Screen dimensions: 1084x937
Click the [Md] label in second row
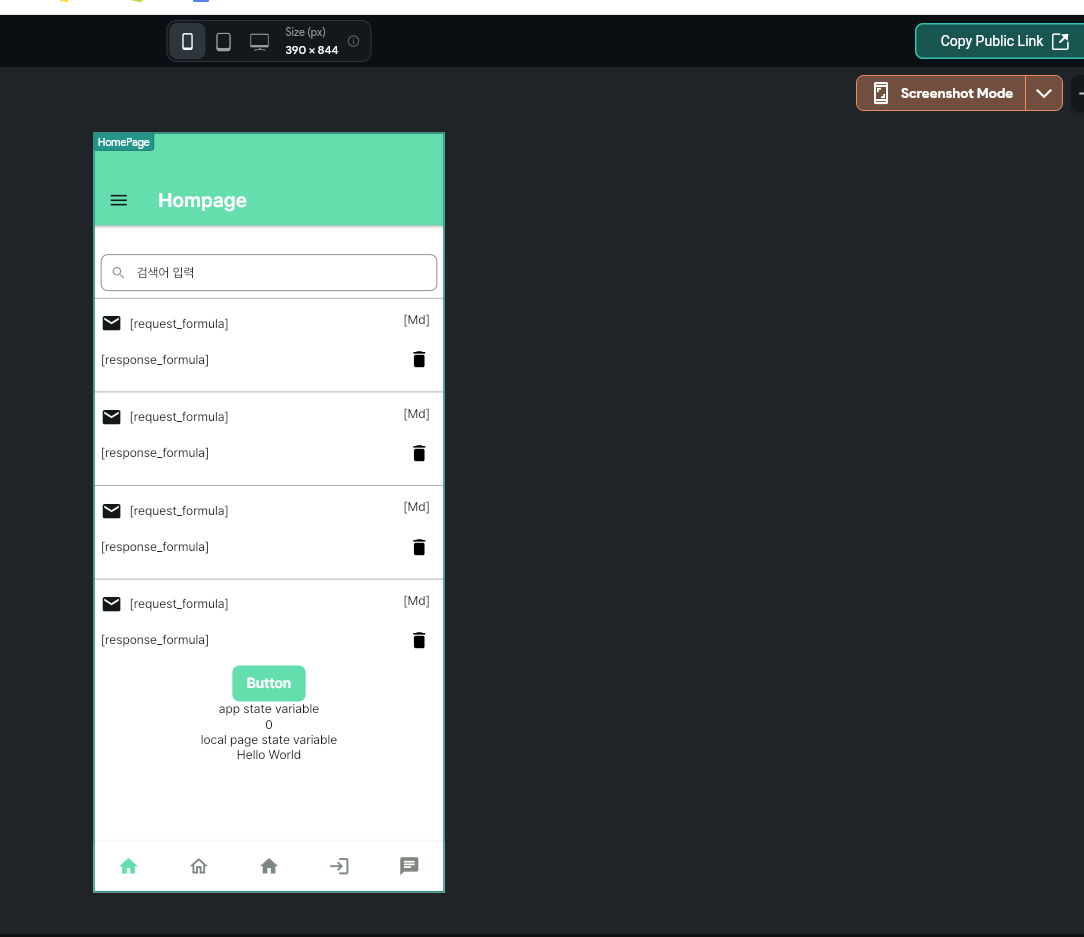(x=416, y=414)
